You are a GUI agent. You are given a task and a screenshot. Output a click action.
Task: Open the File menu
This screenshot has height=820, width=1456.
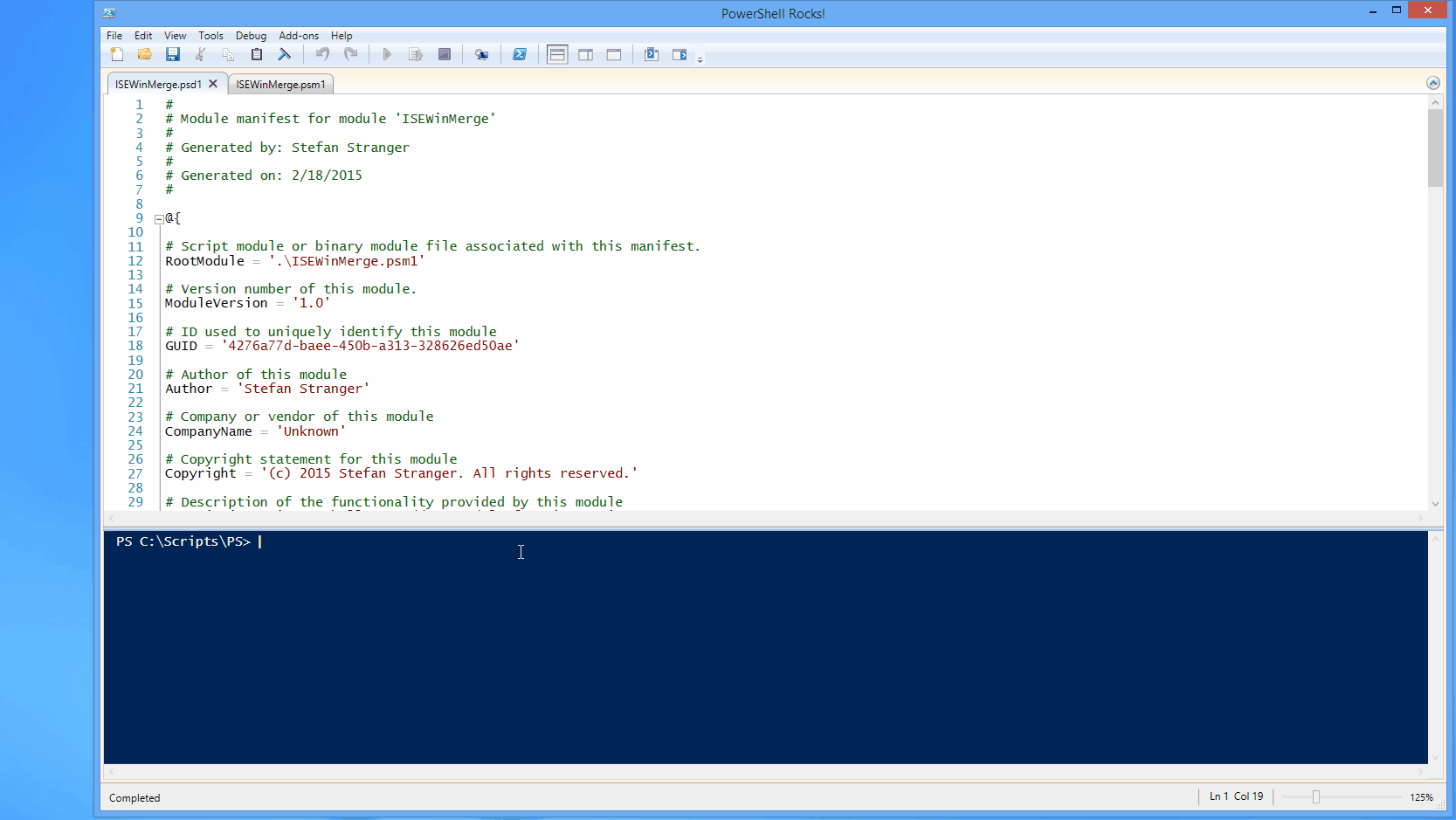point(114,36)
